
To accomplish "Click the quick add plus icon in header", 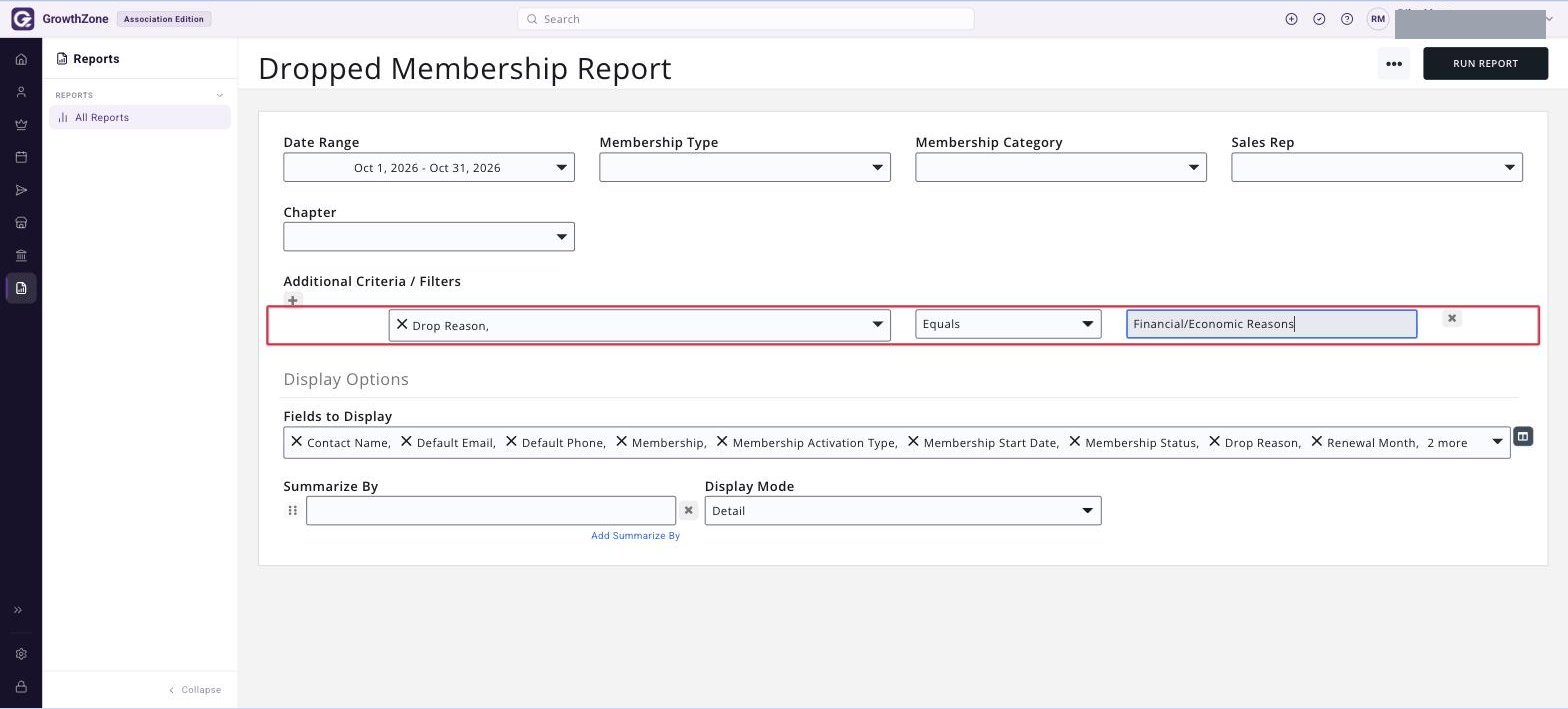I will click(1291, 19).
